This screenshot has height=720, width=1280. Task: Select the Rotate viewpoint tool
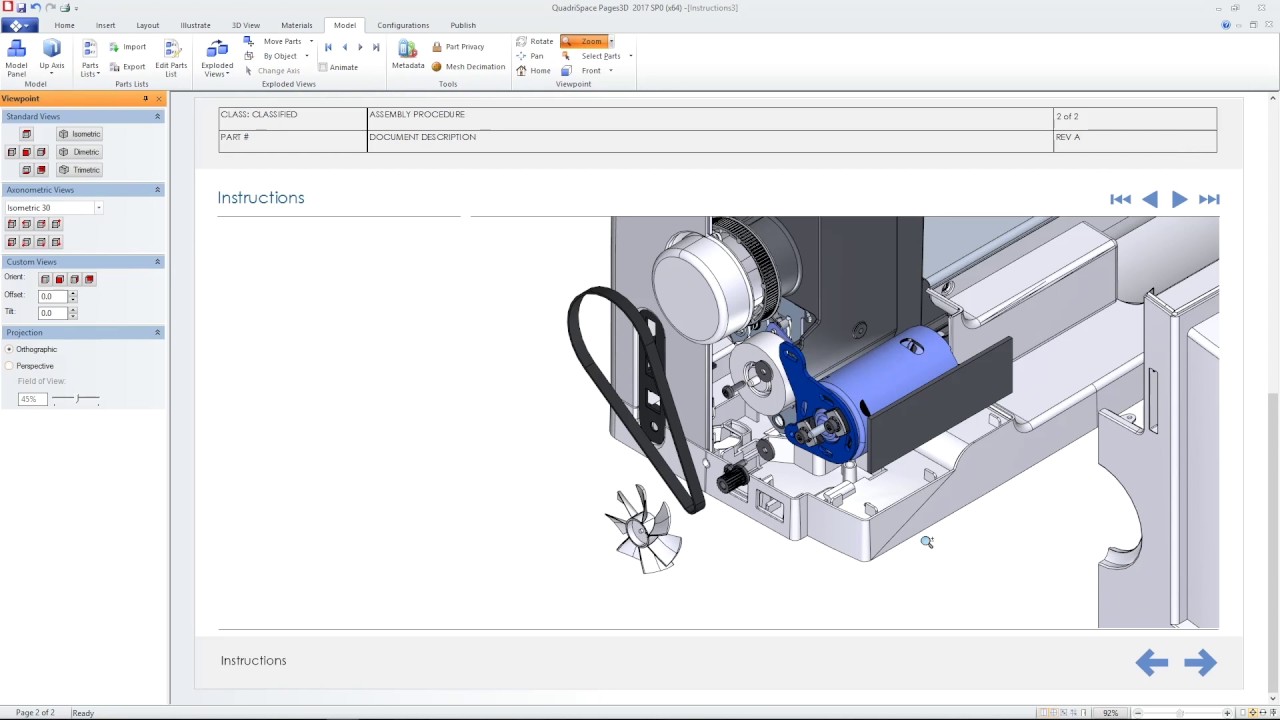(535, 42)
